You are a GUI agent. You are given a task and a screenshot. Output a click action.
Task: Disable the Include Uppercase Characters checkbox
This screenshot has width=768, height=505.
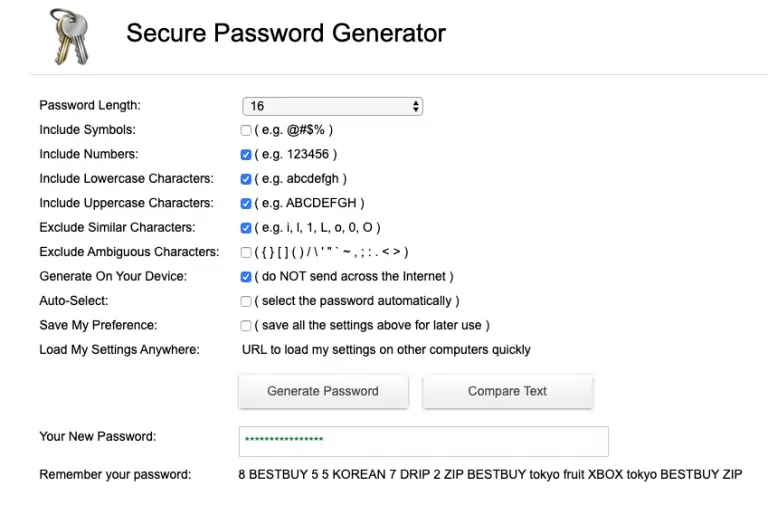[246, 204]
